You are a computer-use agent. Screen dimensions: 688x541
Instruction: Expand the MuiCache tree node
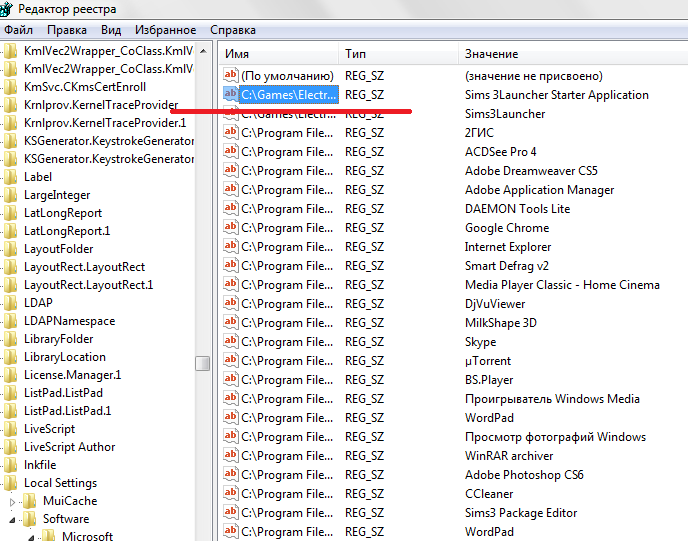pyautogui.click(x=12, y=502)
